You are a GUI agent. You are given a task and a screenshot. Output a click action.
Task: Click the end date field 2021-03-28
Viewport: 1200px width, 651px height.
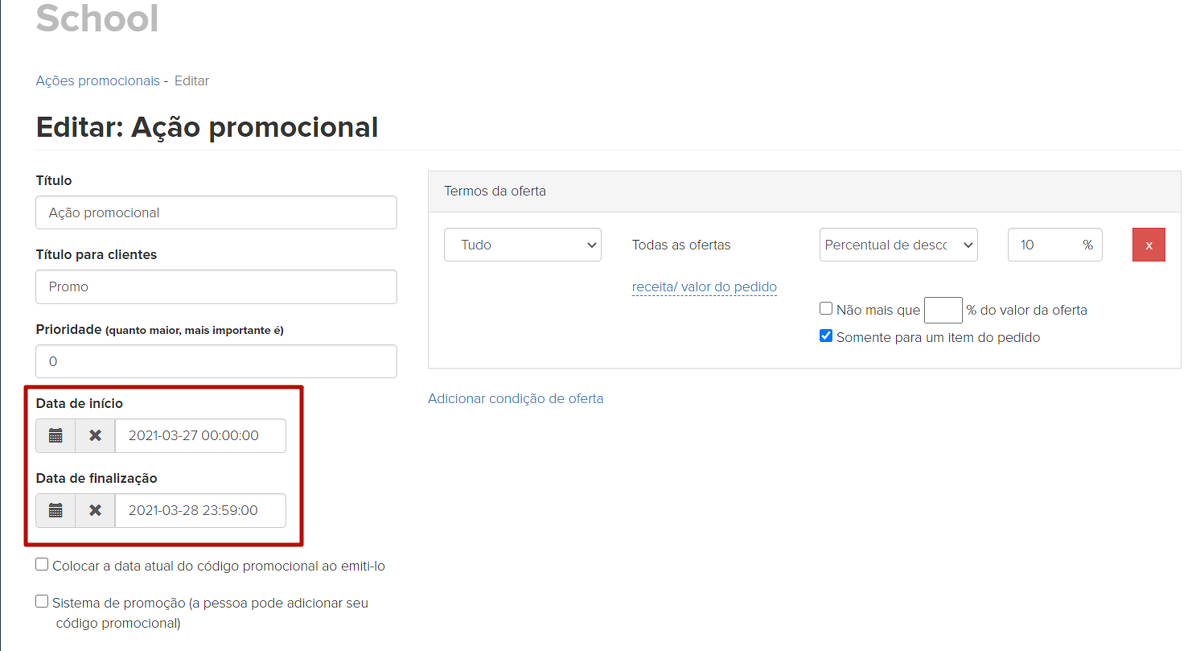pos(200,510)
